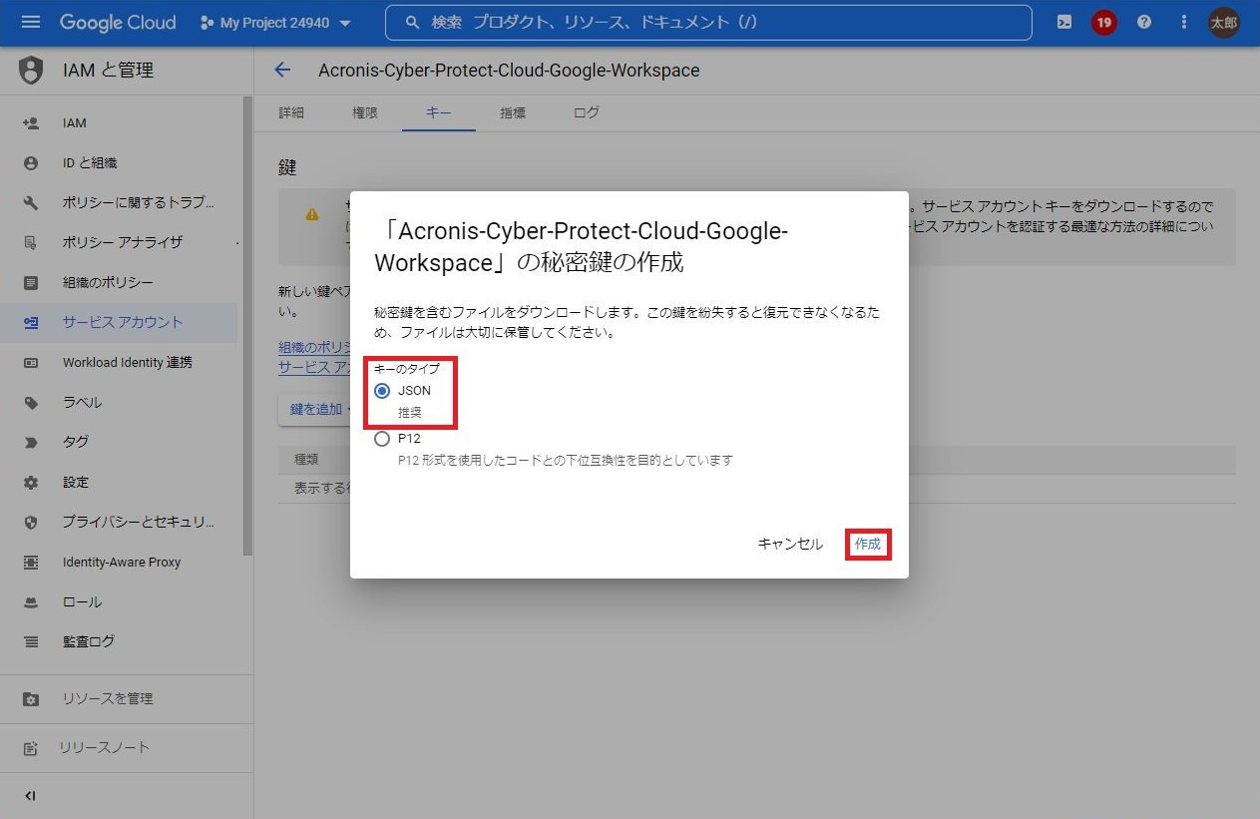Screen dimensions: 1260x819
Task: Click the sidebar vertical scrollbar
Action: pyautogui.click(x=248, y=325)
